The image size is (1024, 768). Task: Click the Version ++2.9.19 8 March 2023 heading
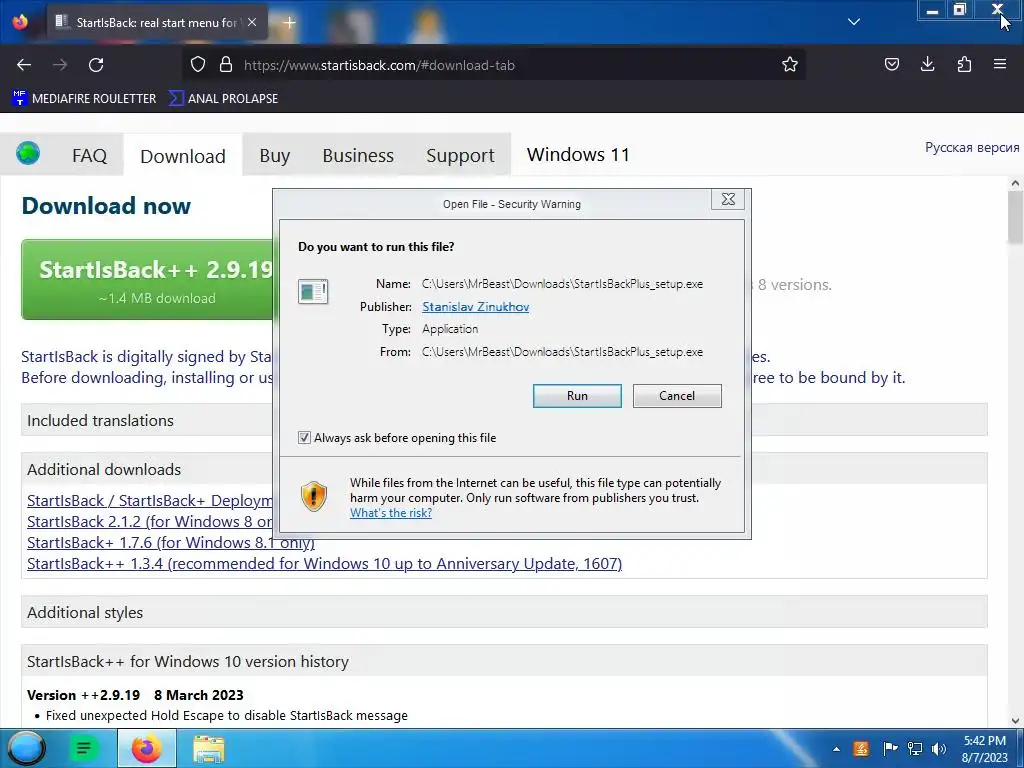pyautogui.click(x=135, y=695)
